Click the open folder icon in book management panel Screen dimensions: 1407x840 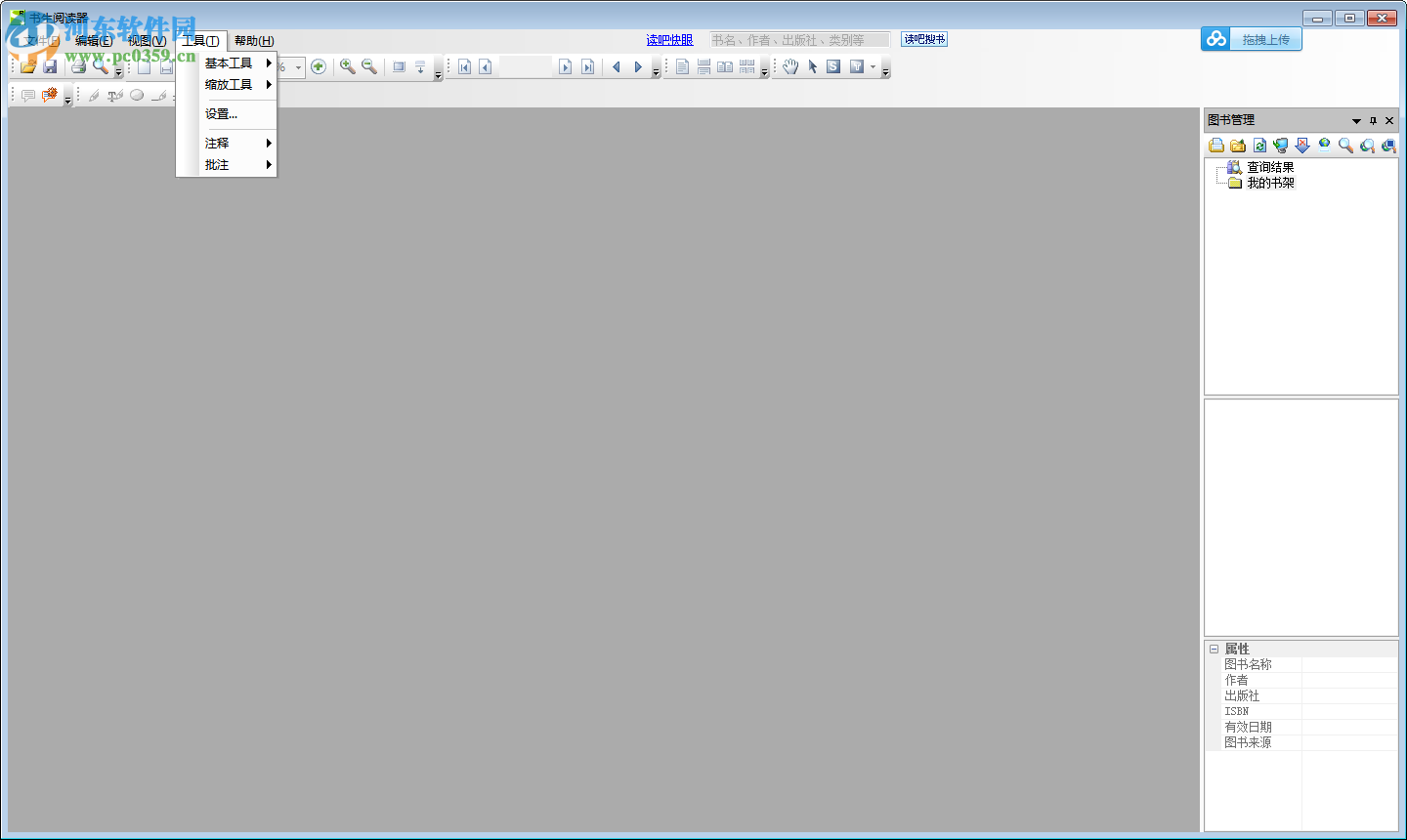[x=1238, y=146]
